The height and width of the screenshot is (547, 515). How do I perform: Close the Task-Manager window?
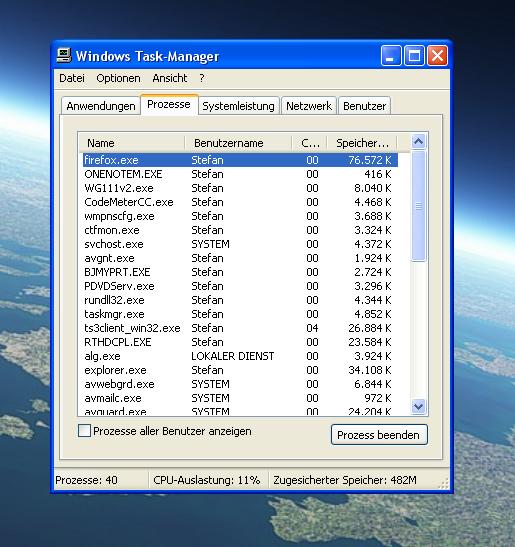point(438,55)
